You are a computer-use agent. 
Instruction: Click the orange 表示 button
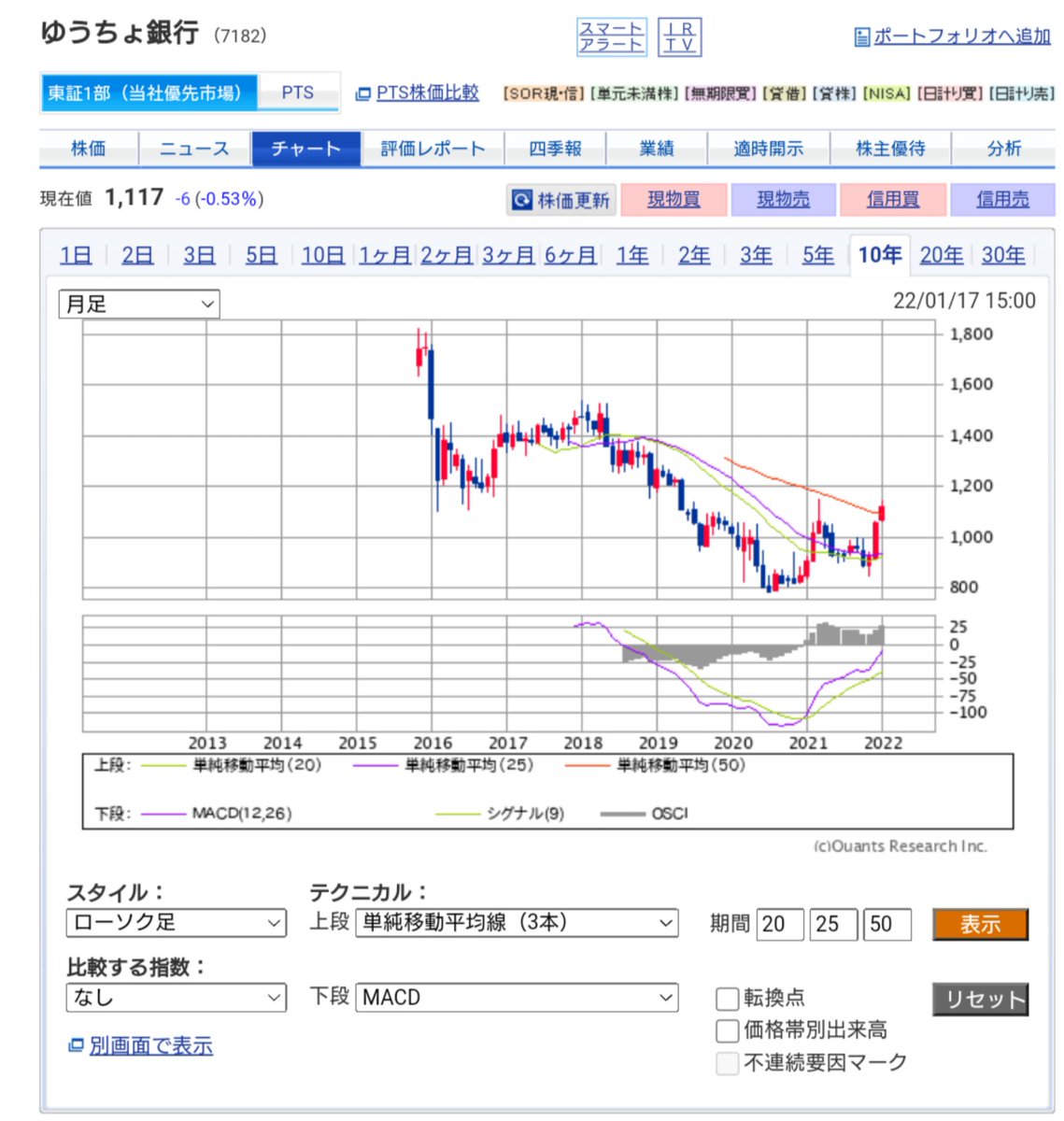tap(980, 924)
